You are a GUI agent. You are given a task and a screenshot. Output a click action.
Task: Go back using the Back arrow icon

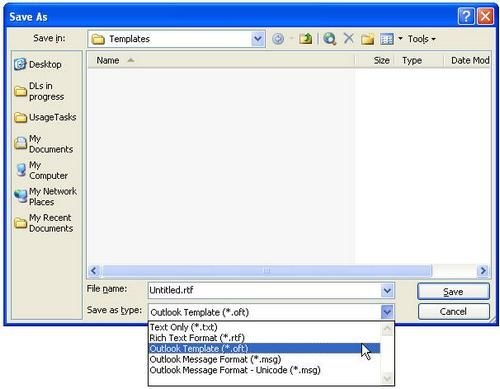point(278,39)
